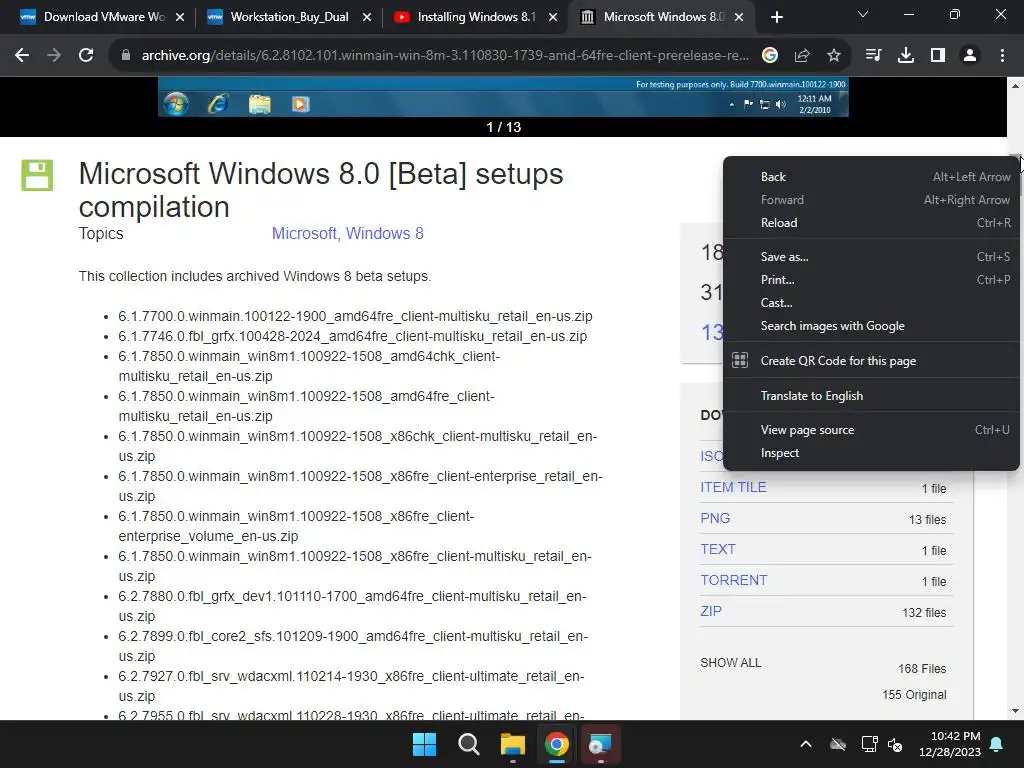Click the green floppy disk software icon
This screenshot has width=1024, height=768.
pos(37,175)
